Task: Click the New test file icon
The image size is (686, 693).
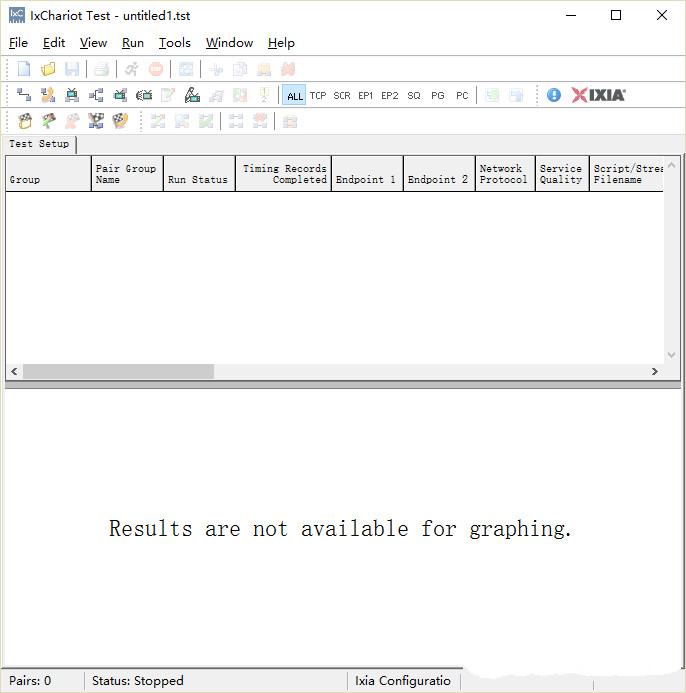Action: pyautogui.click(x=24, y=69)
